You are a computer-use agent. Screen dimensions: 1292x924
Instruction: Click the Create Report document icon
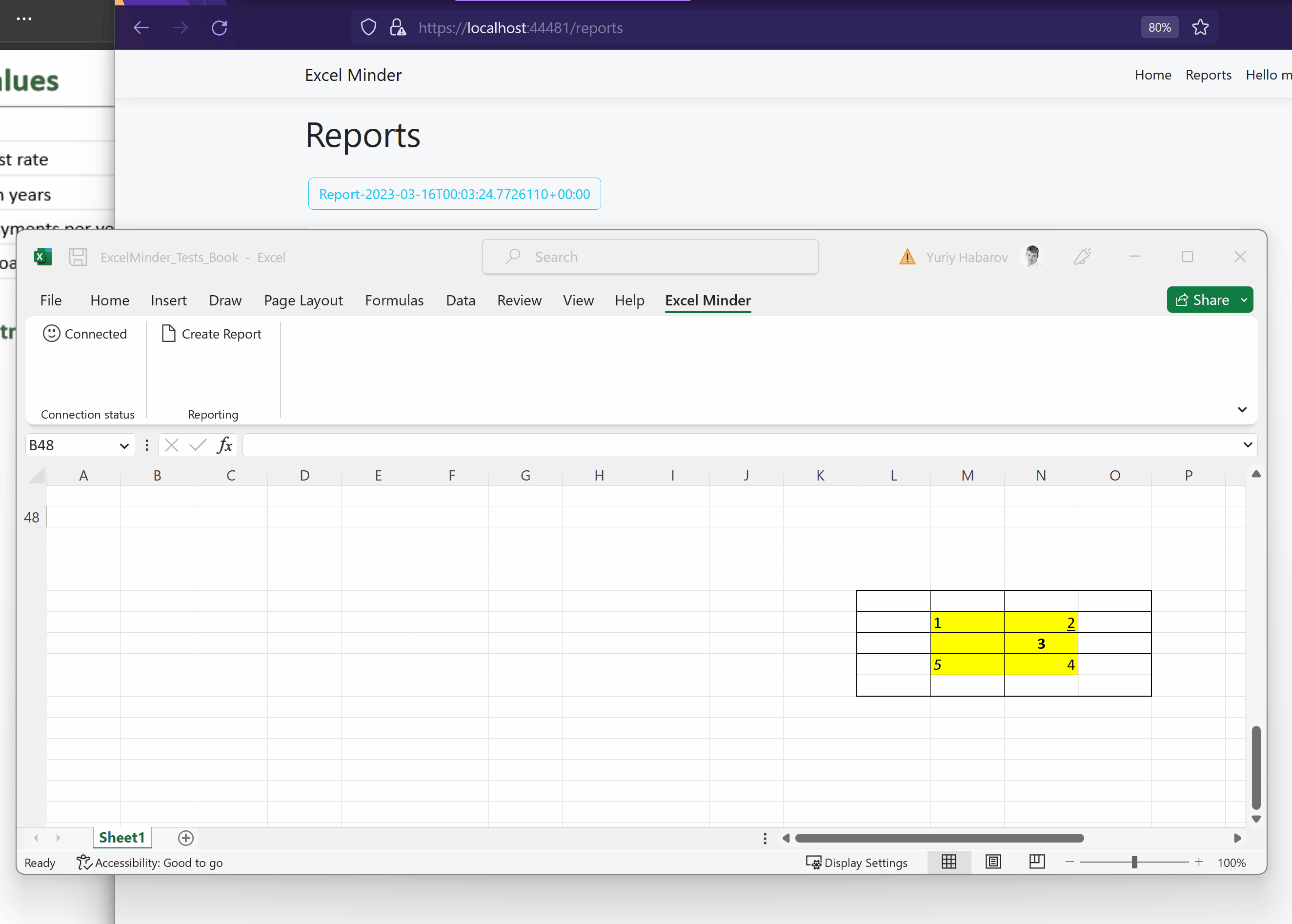168,333
